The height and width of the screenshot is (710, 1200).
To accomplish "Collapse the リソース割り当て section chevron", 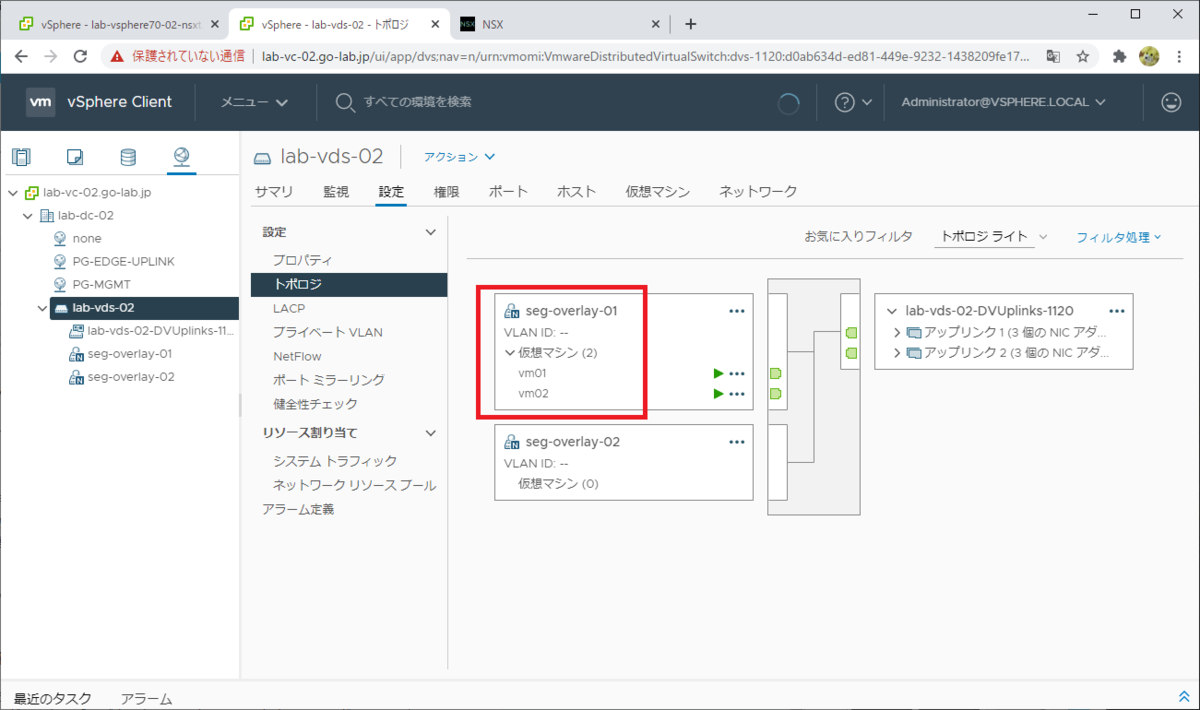I will [x=431, y=433].
